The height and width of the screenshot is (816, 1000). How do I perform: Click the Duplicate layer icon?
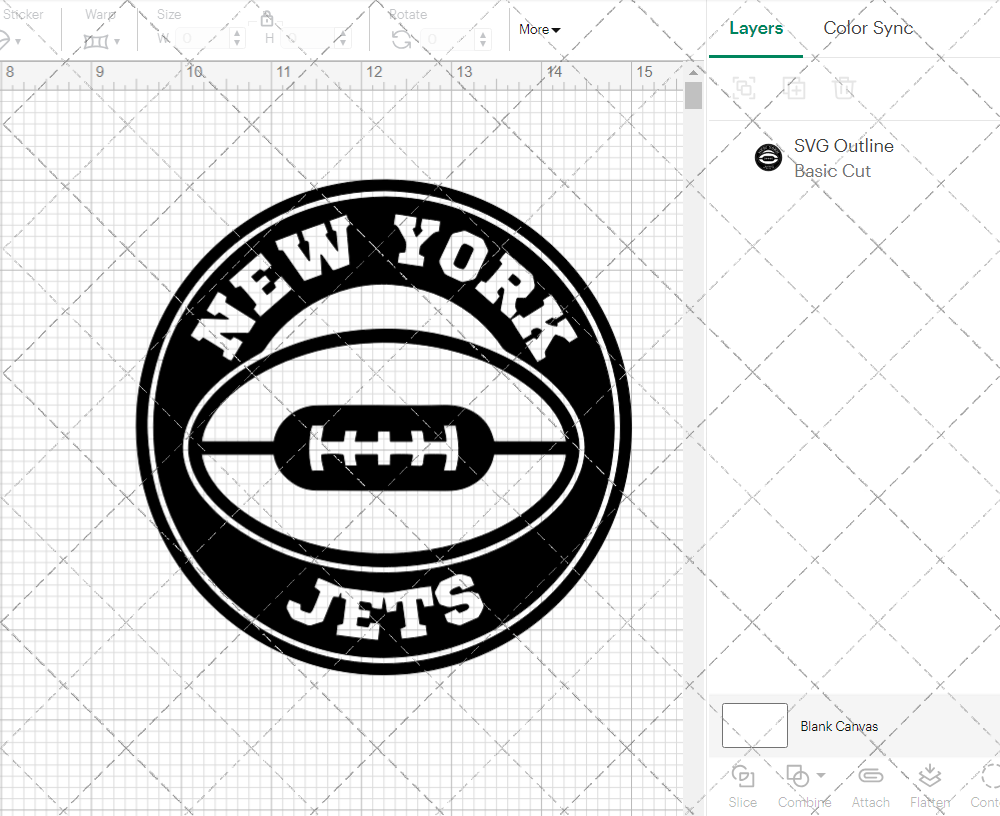795,88
